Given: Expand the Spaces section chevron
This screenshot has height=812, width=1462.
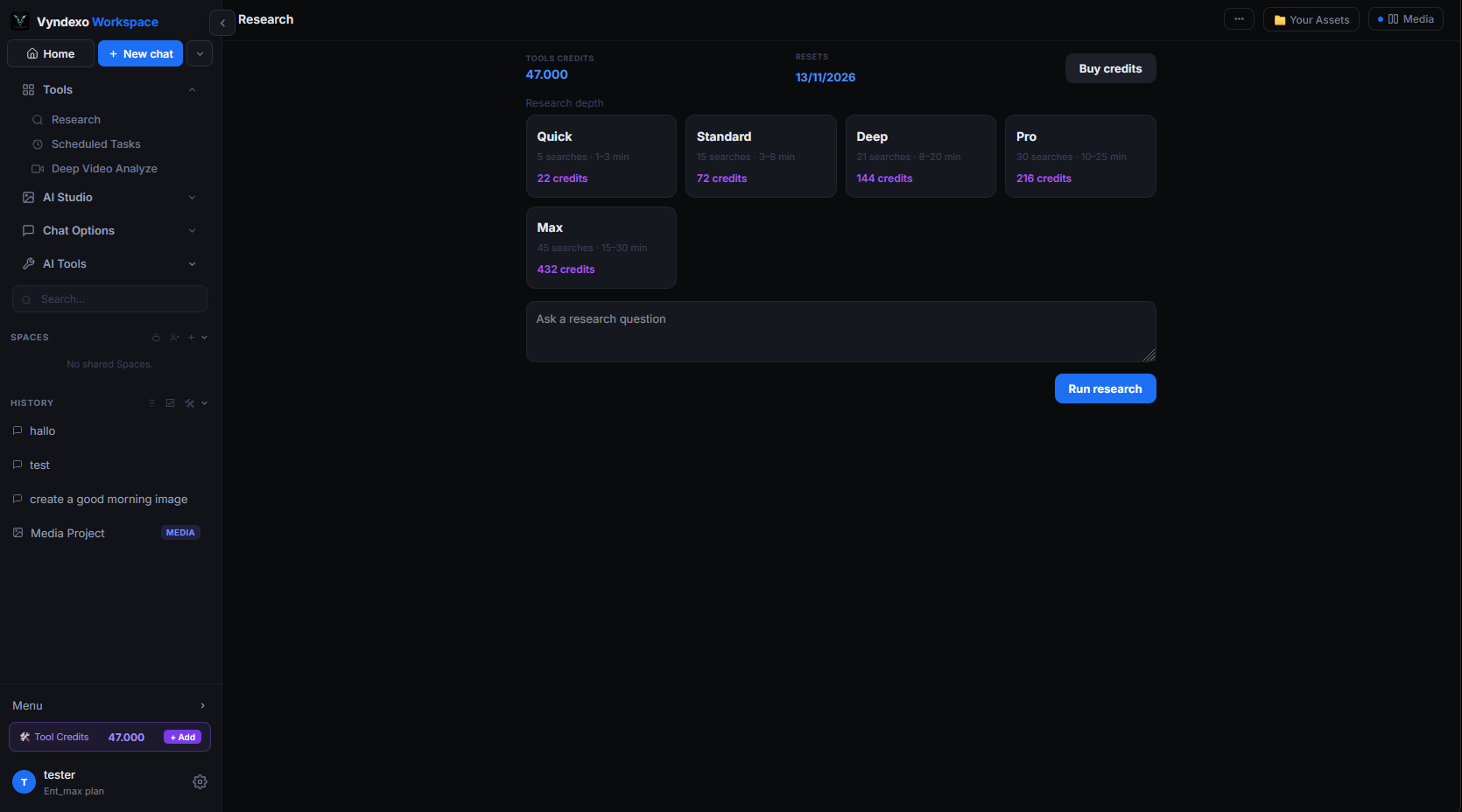Looking at the screenshot, I should 205,338.
